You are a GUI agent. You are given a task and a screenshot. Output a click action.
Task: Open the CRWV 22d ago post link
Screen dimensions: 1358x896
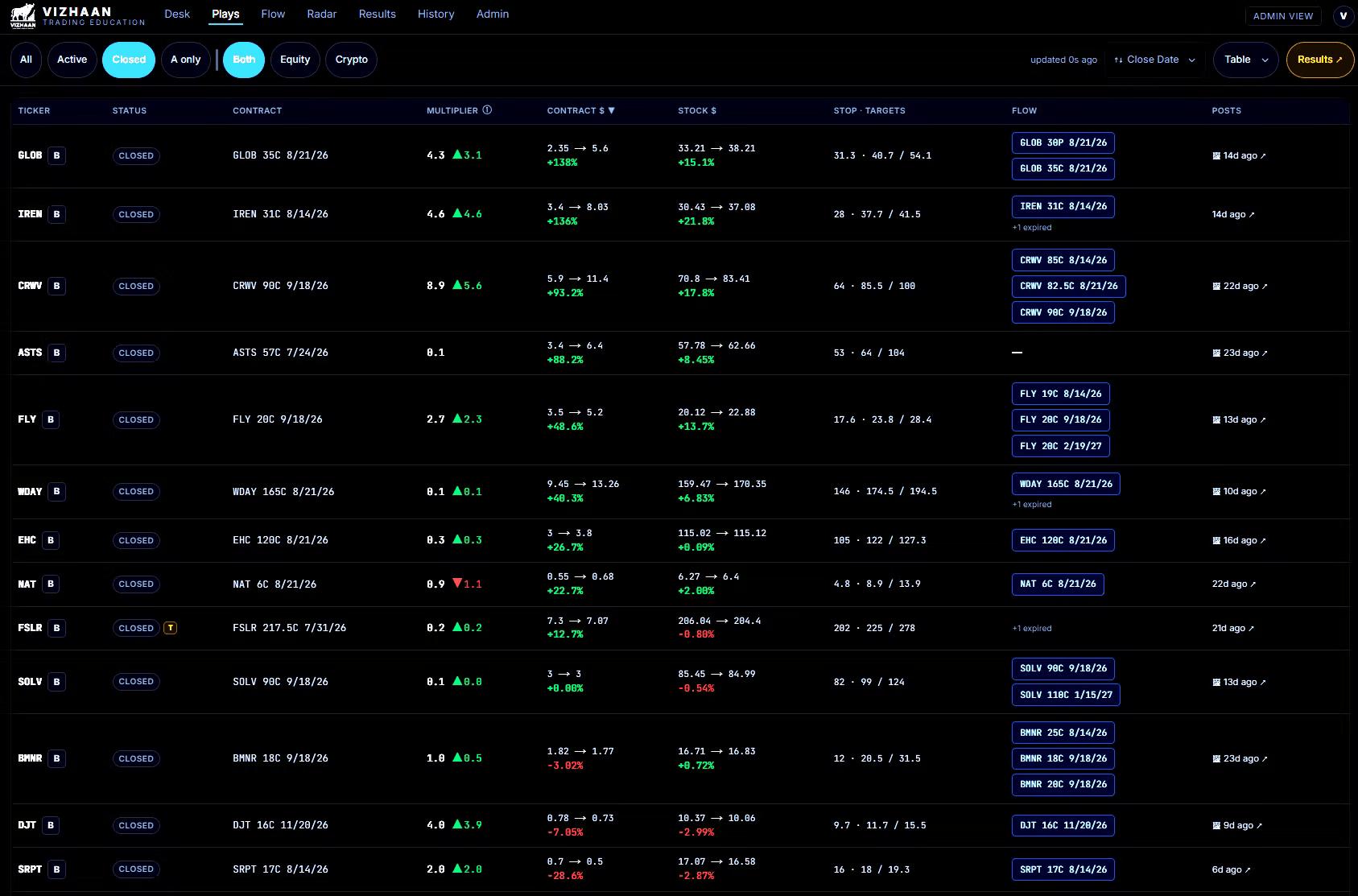click(1240, 286)
